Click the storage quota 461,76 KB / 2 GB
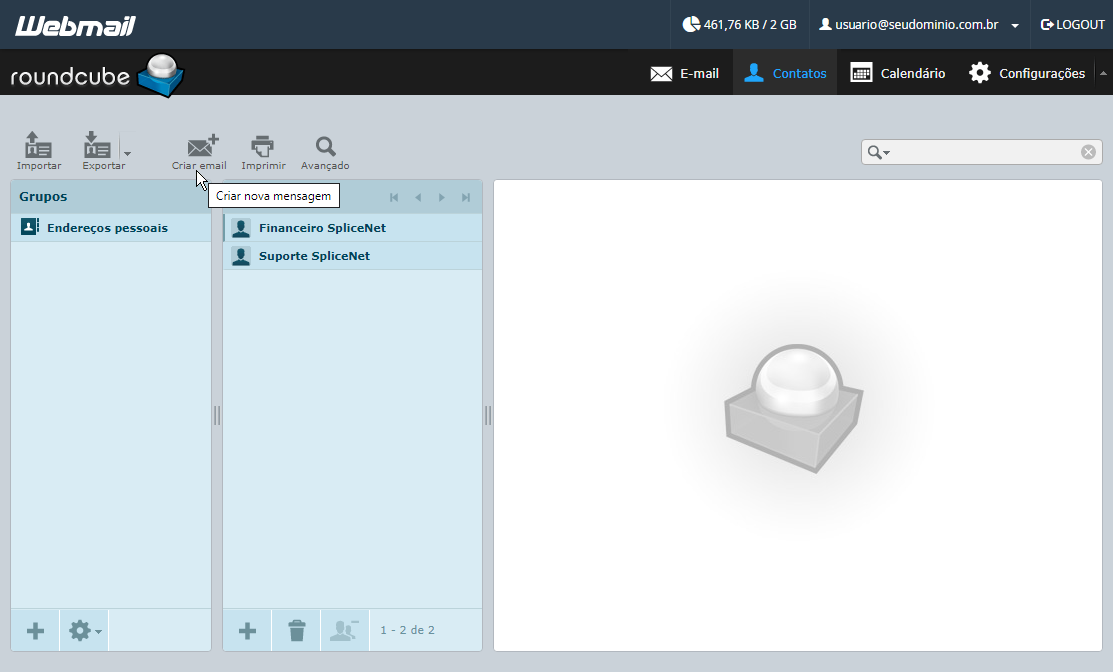1113x672 pixels. click(x=739, y=25)
